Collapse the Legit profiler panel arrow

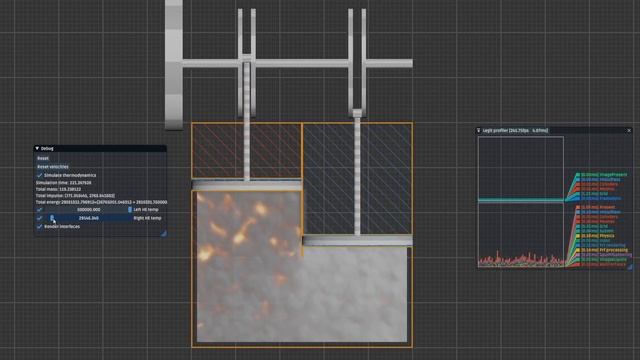478,131
